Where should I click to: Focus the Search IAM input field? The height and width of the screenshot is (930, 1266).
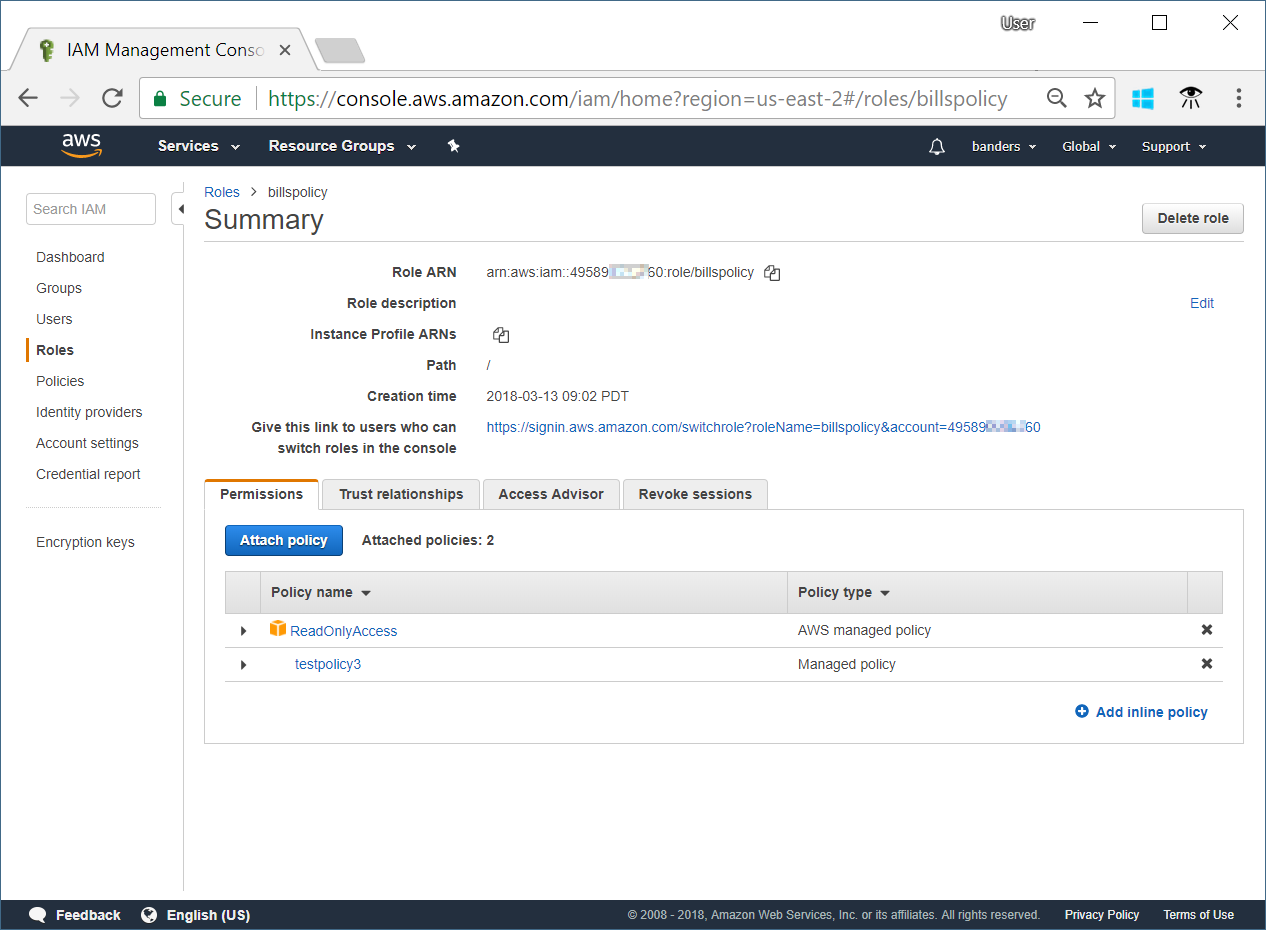tap(91, 209)
